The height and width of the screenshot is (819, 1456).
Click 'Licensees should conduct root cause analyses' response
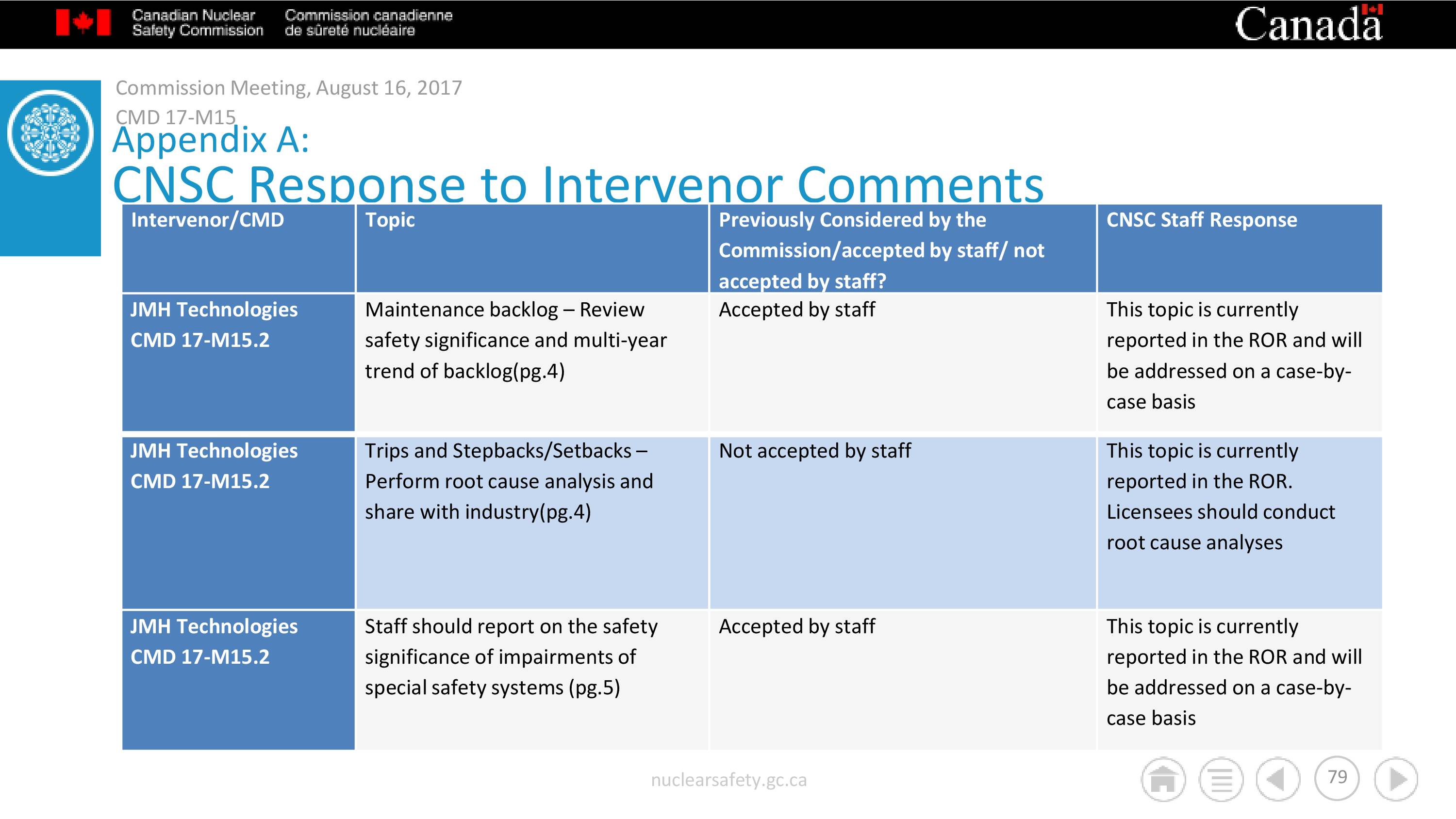1221,527
